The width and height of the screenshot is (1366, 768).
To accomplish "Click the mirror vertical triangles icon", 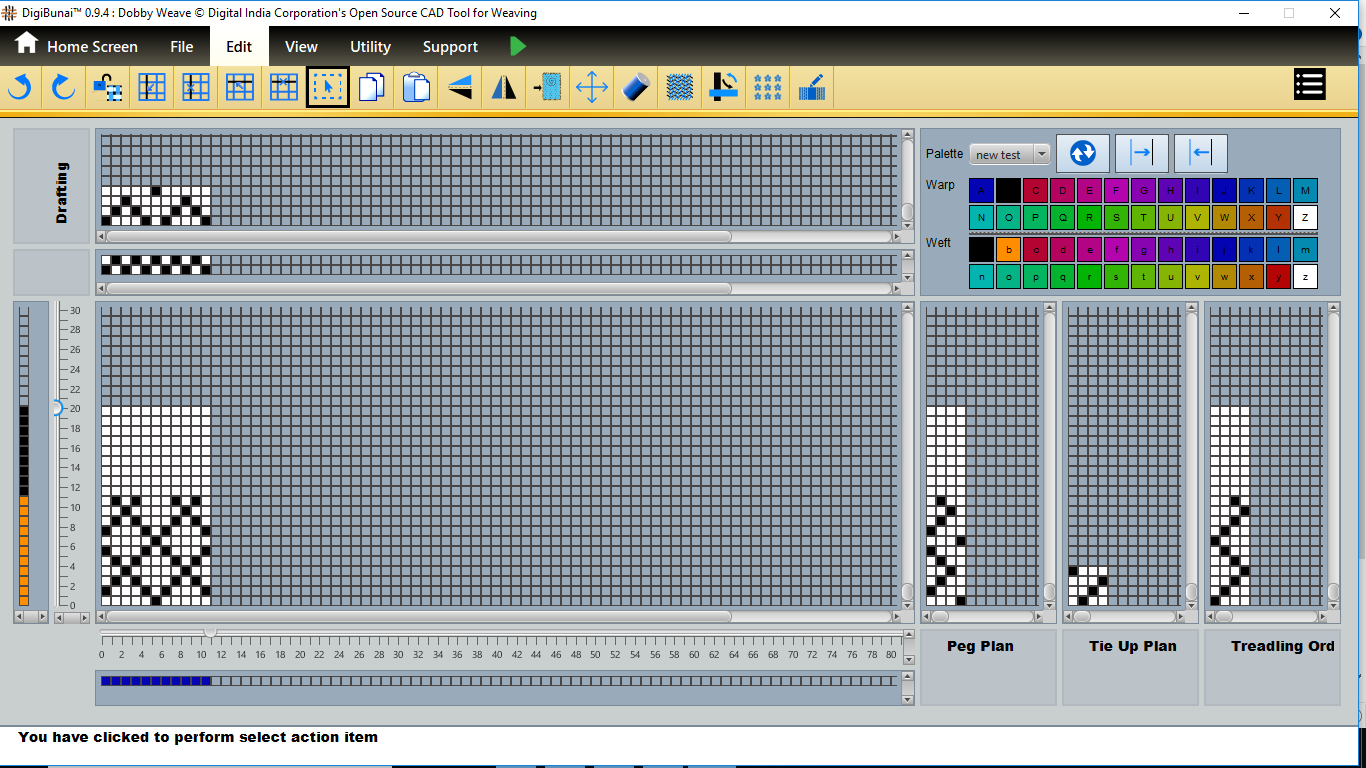I will [x=504, y=88].
